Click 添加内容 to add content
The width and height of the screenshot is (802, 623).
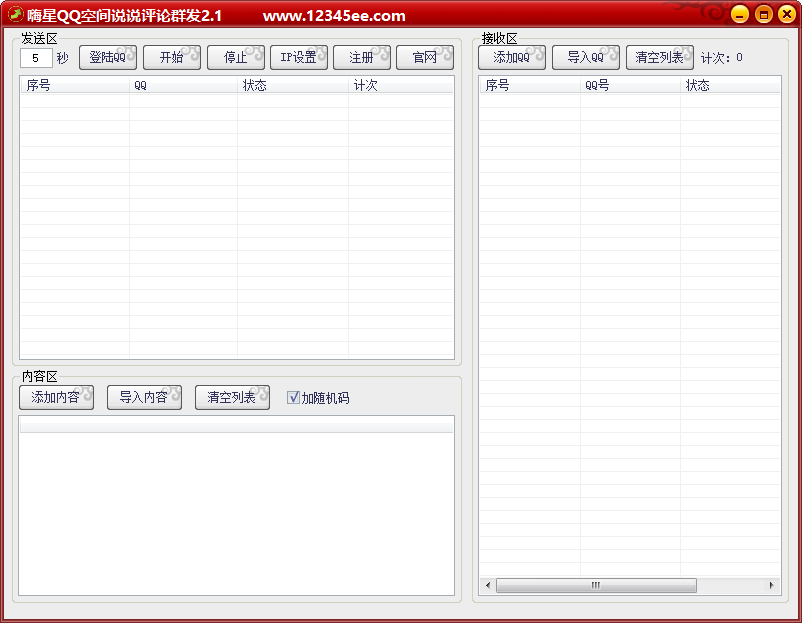click(56, 397)
